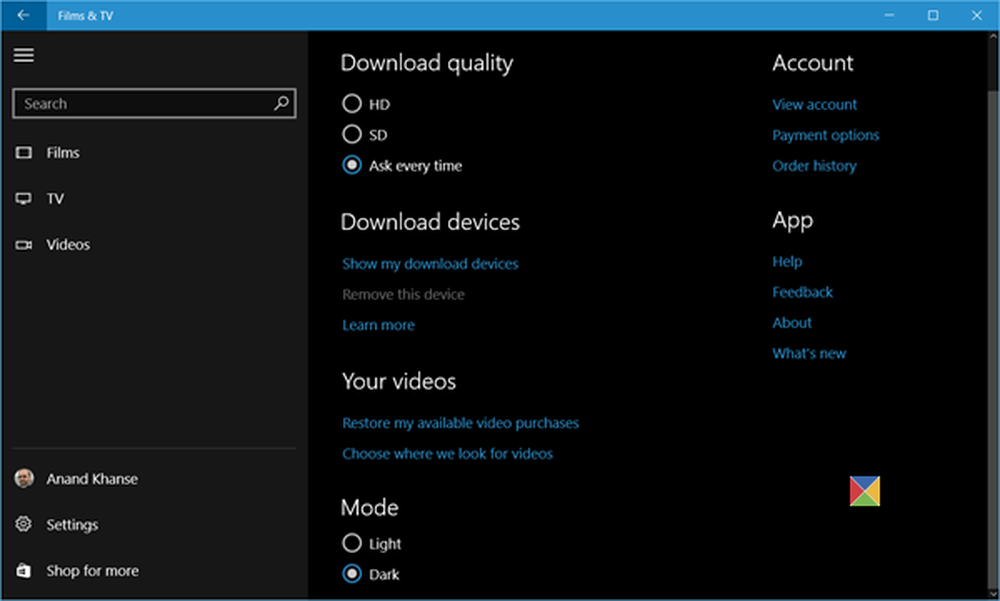Maximize the Films & TV window

tap(933, 15)
